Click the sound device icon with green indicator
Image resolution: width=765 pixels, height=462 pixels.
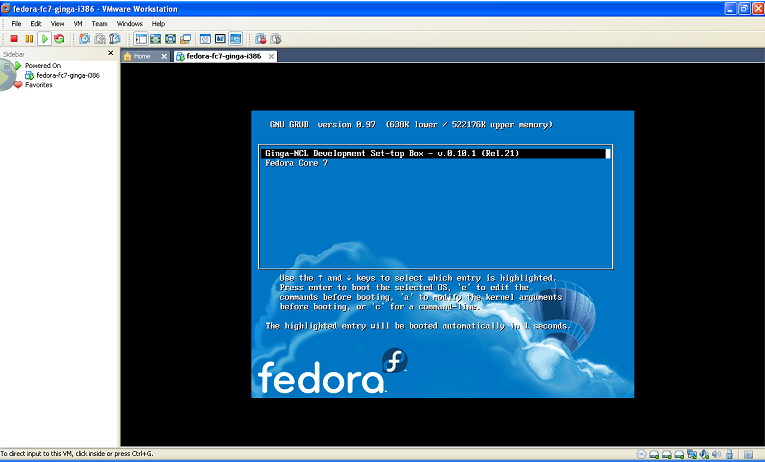704,455
